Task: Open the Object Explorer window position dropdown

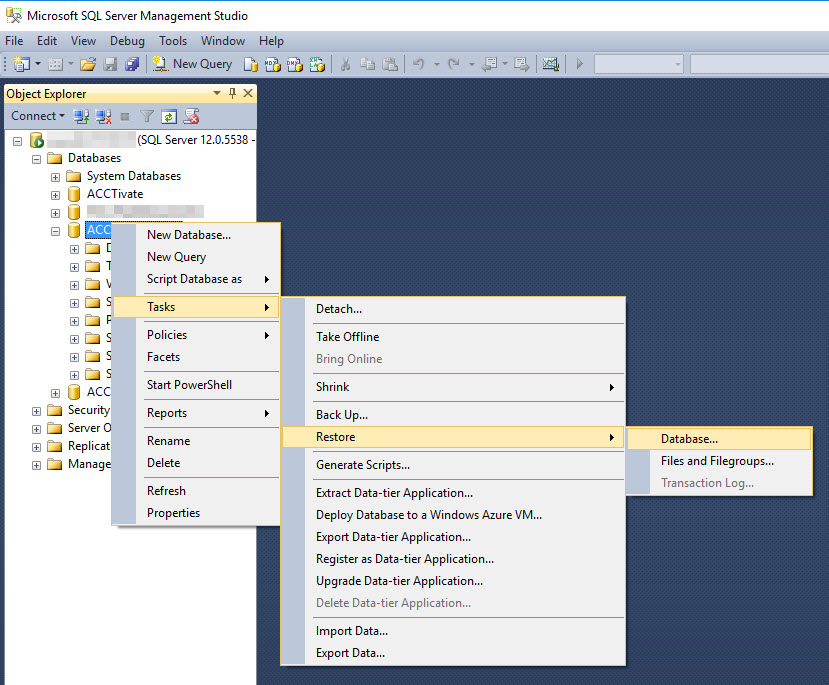Action: pyautogui.click(x=217, y=94)
